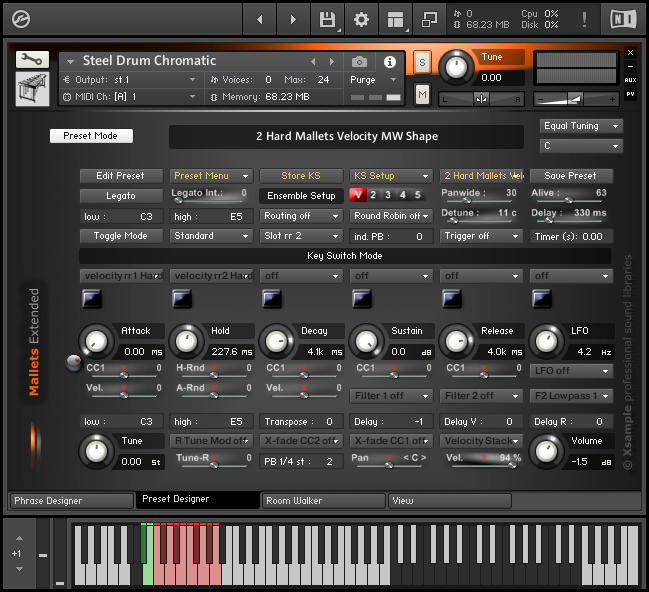Viewport: 649px width, 592px height.
Task: Click the Release knob
Action: click(x=456, y=342)
